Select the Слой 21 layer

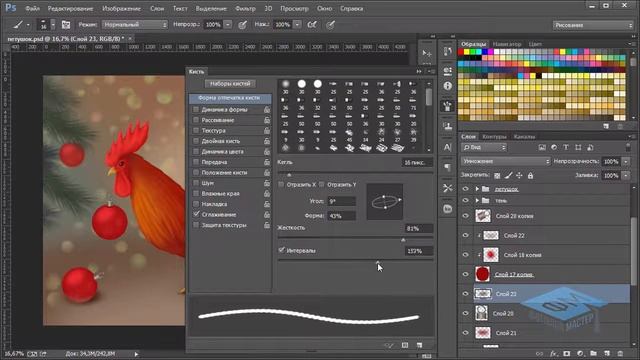pyautogui.click(x=506, y=333)
